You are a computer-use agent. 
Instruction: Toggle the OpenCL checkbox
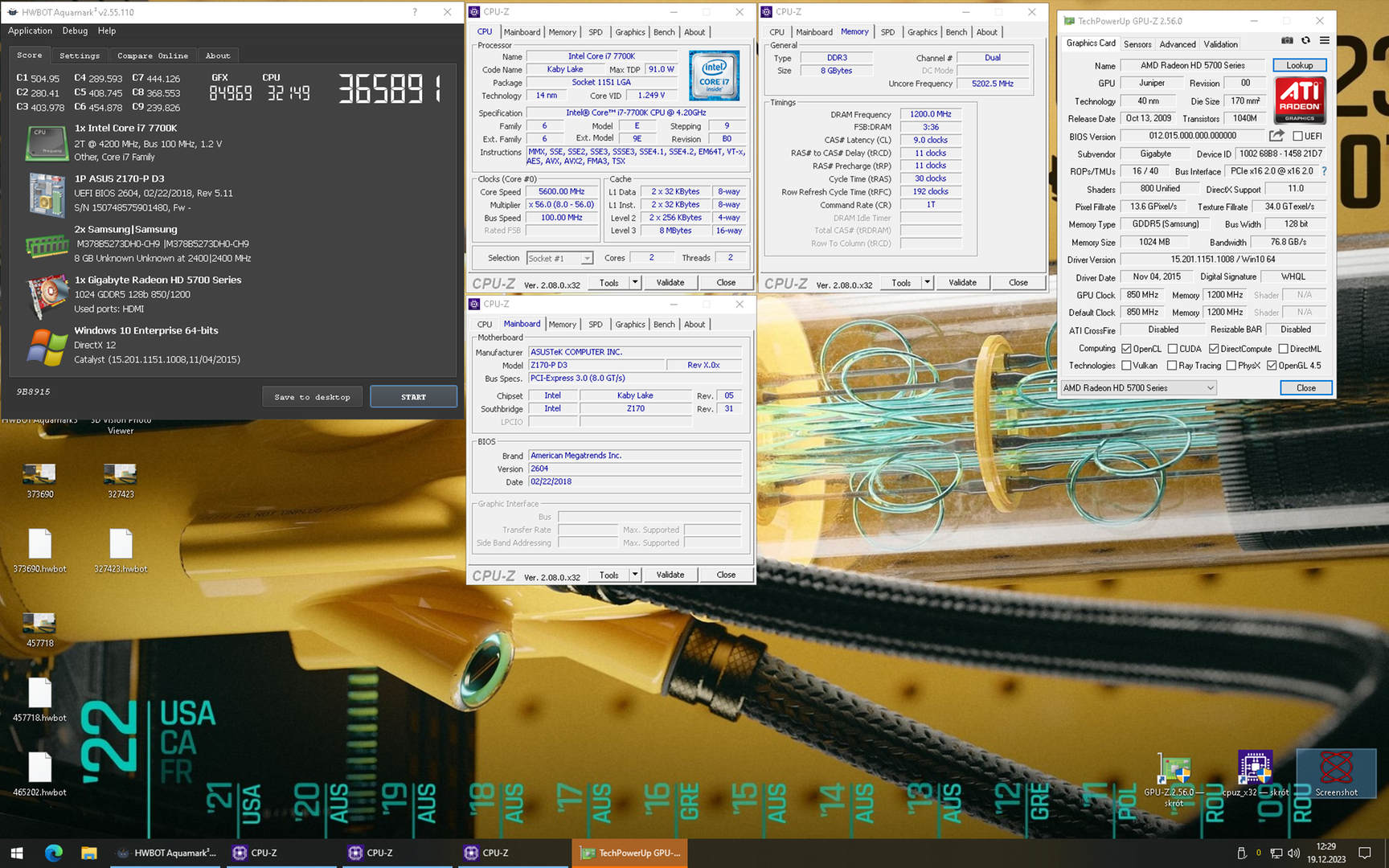click(1126, 349)
